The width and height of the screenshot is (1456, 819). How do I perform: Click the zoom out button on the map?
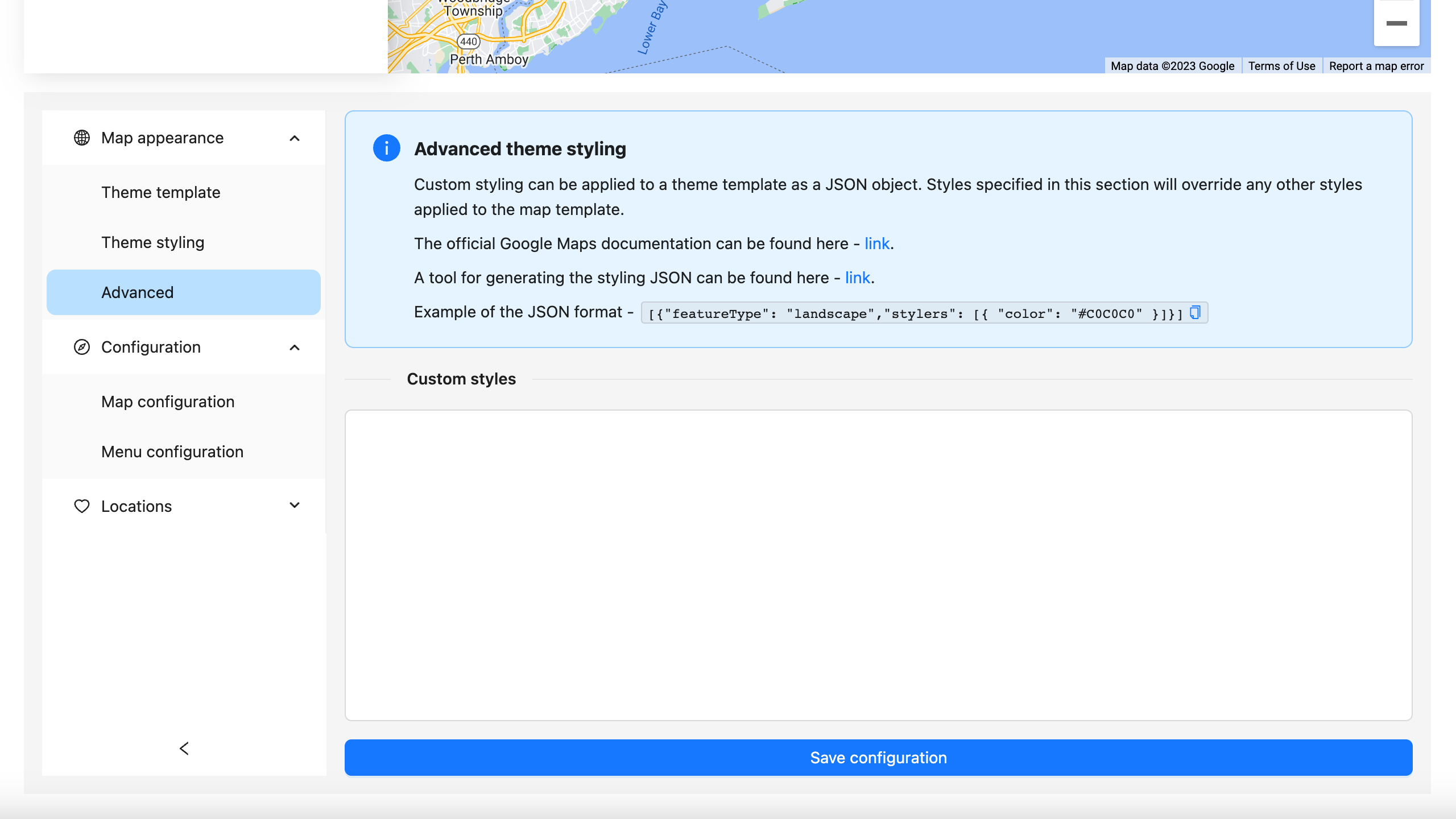pos(1396,23)
